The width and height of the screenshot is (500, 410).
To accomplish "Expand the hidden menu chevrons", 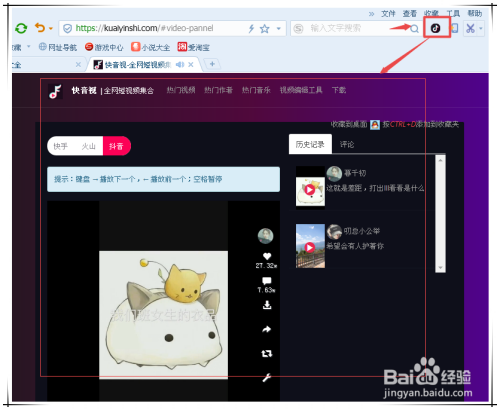I will (x=371, y=14).
